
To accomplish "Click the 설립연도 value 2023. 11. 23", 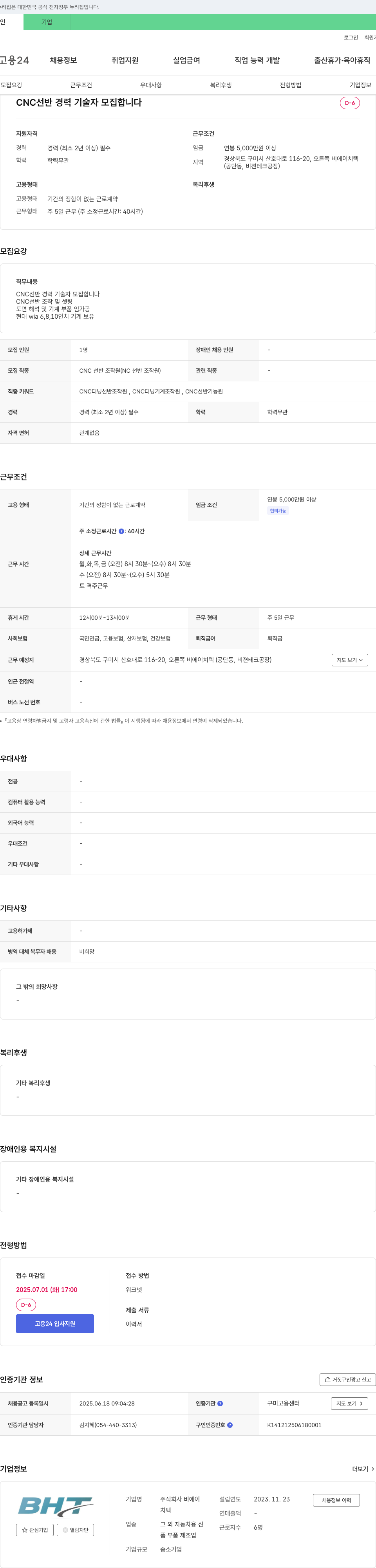I will pos(272,1499).
